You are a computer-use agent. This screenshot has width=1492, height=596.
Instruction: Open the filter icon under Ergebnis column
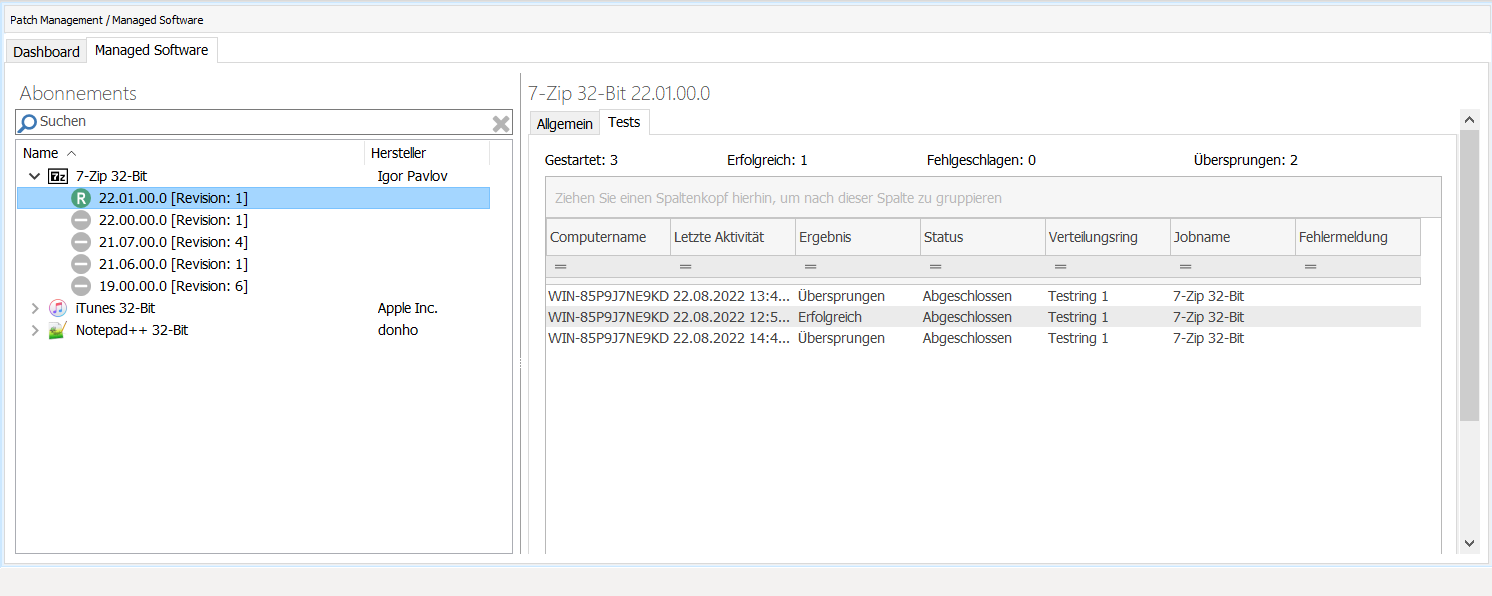pyautogui.click(x=810, y=266)
